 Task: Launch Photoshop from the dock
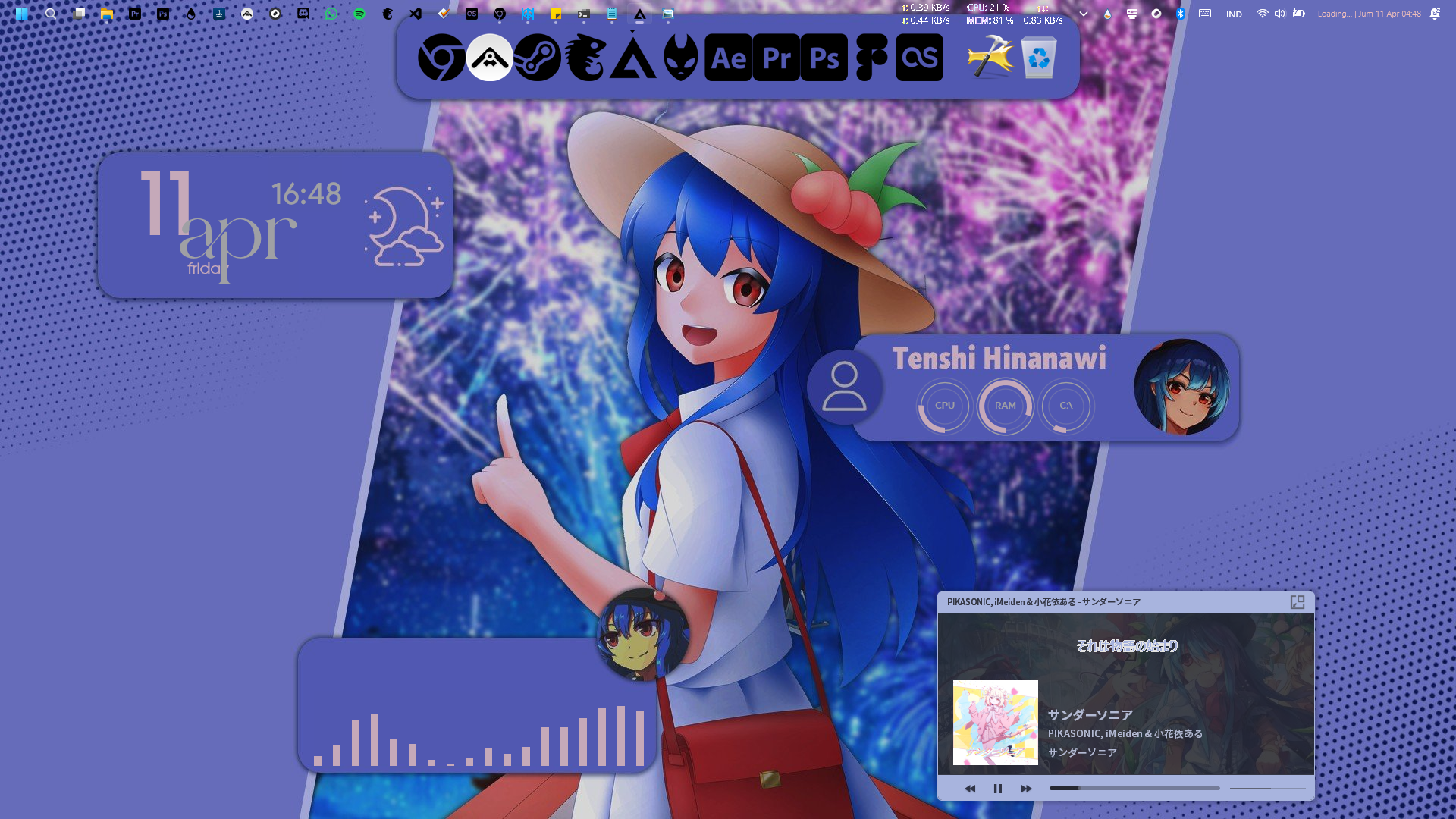click(x=824, y=58)
